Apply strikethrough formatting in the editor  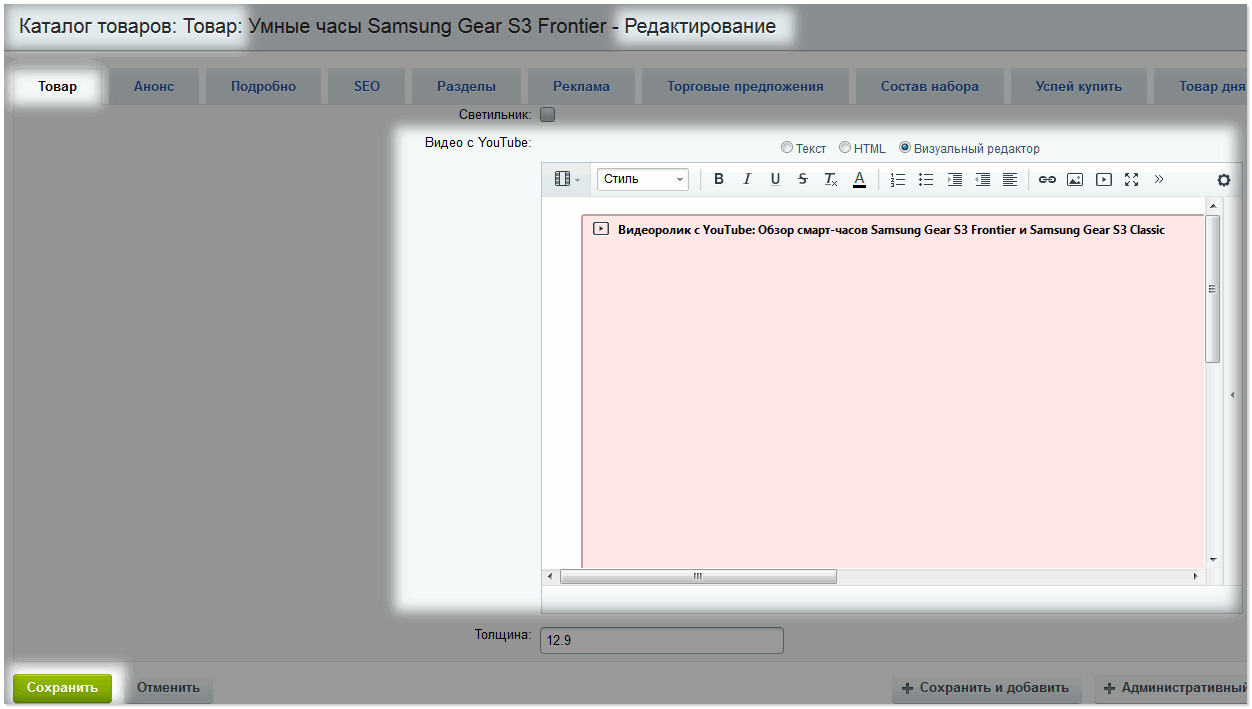click(x=802, y=179)
